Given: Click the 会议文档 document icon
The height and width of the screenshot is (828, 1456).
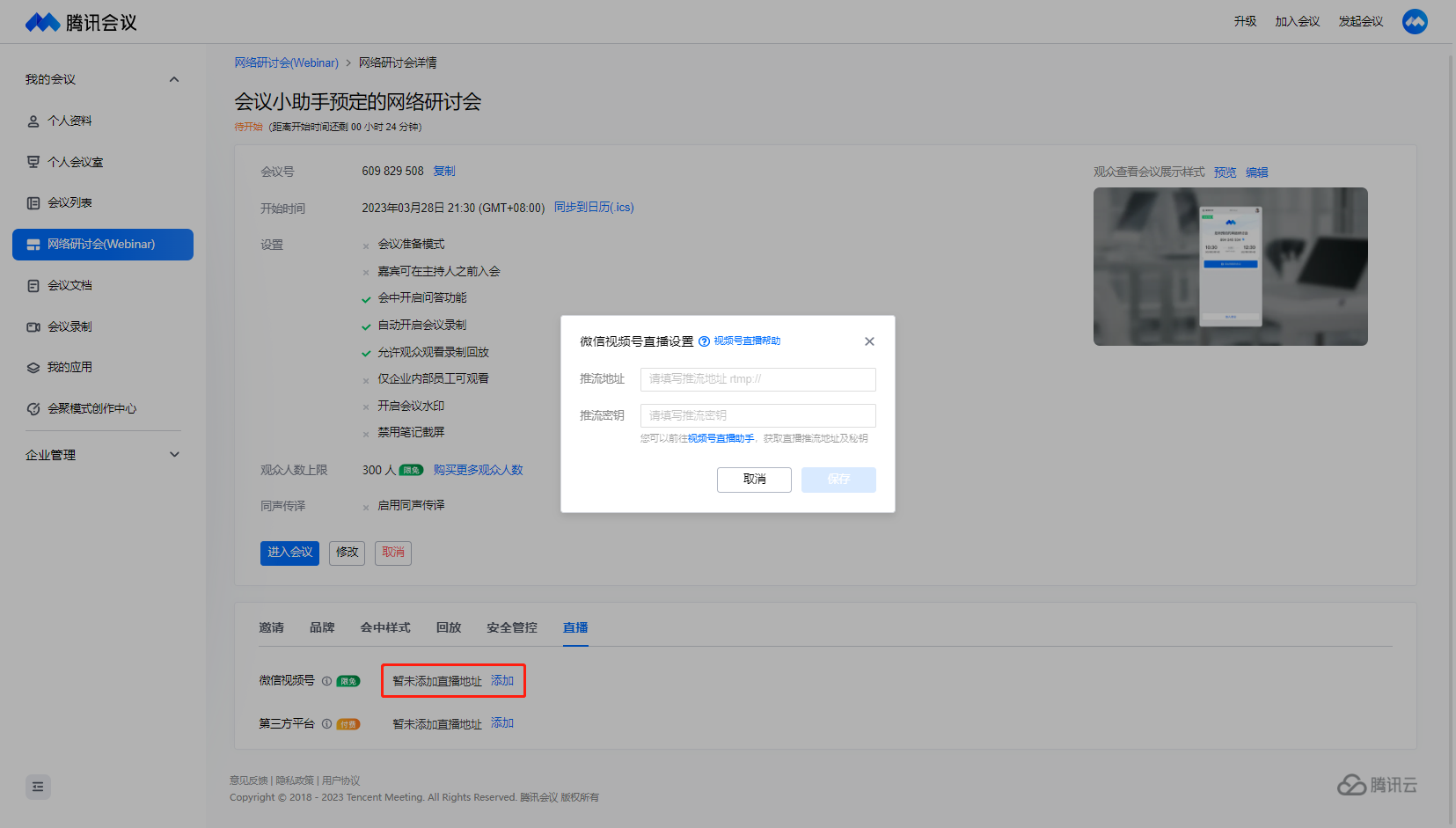Looking at the screenshot, I should (33, 286).
